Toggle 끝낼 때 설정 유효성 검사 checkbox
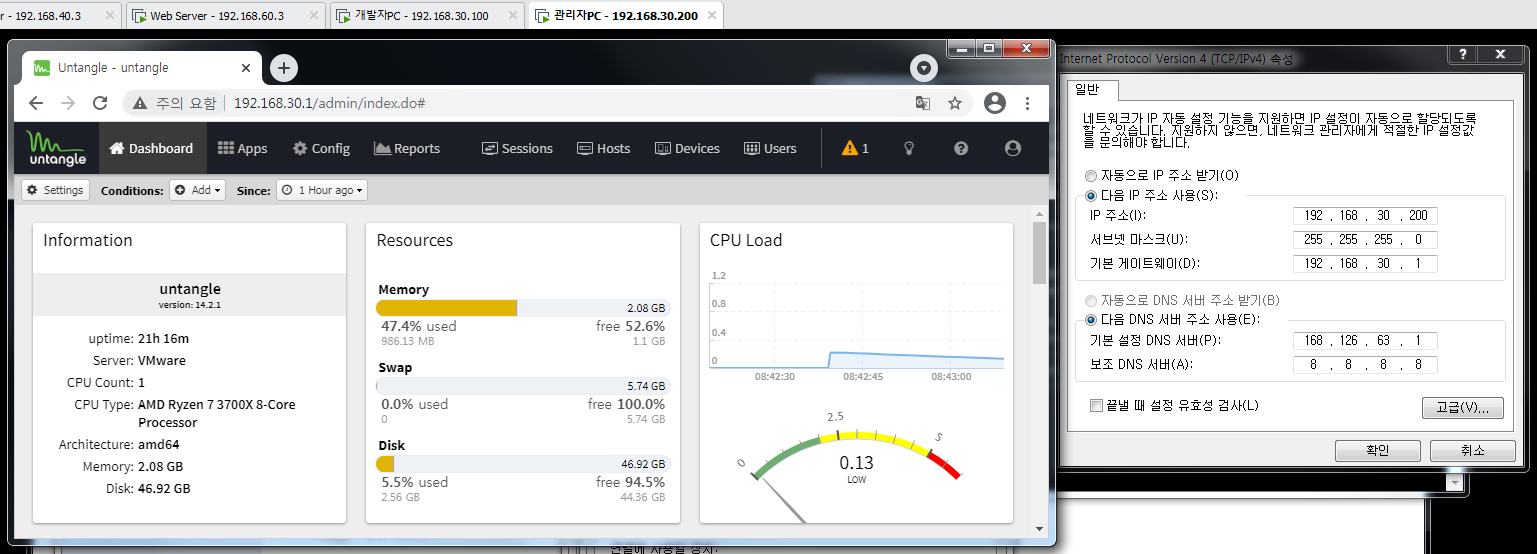1537x554 pixels. tap(1097, 405)
